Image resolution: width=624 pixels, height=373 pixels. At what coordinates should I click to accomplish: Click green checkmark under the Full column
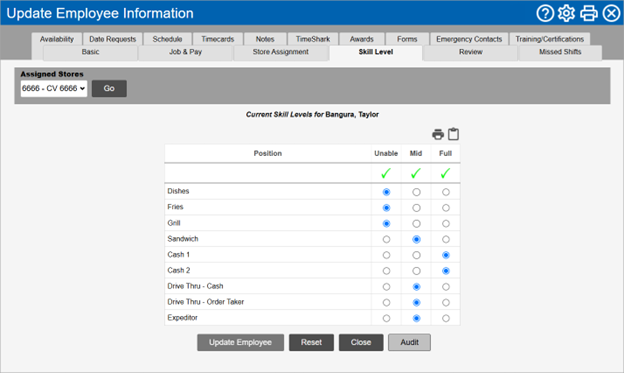pyautogui.click(x=445, y=173)
